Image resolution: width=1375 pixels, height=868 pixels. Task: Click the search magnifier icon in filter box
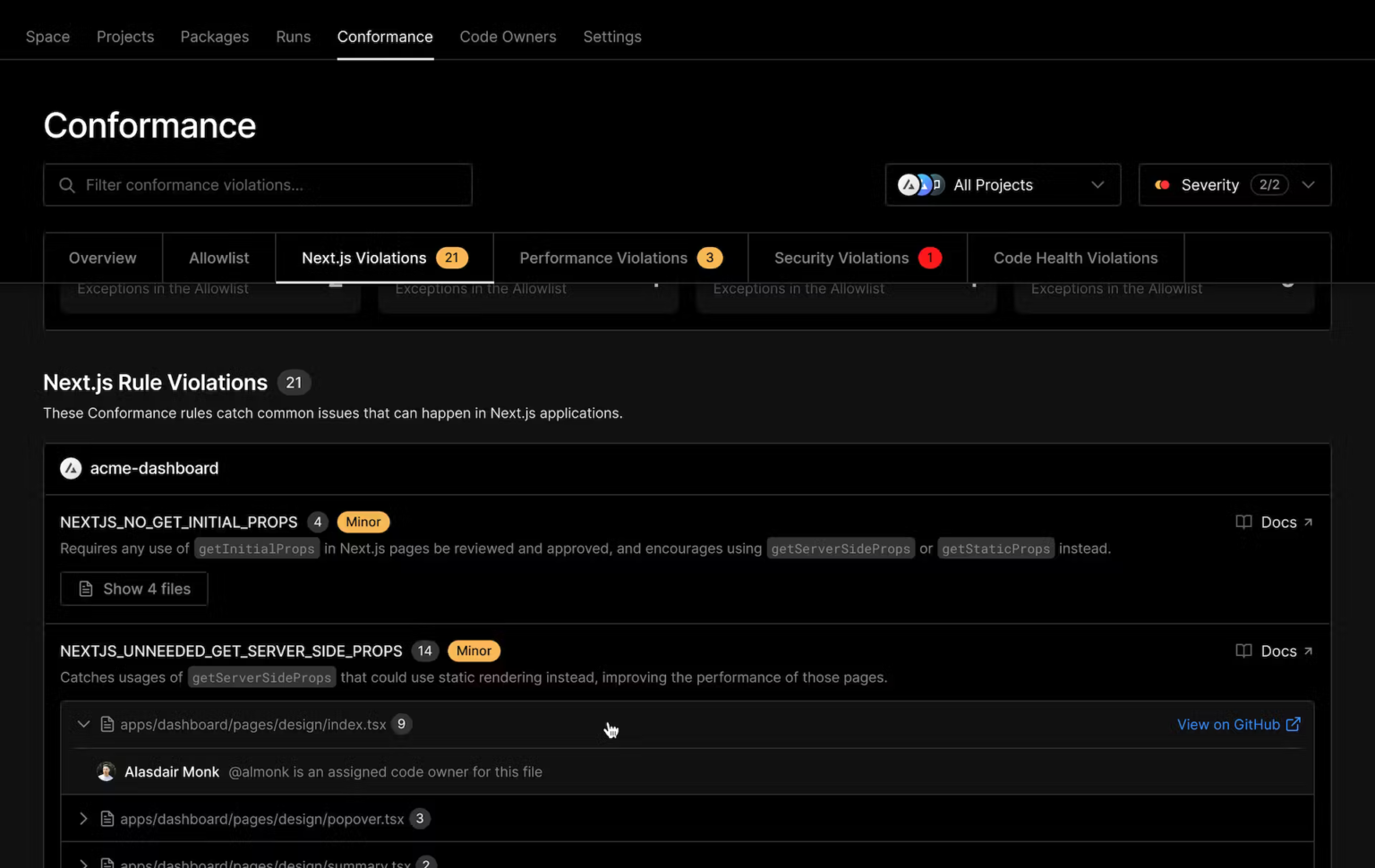coord(67,185)
